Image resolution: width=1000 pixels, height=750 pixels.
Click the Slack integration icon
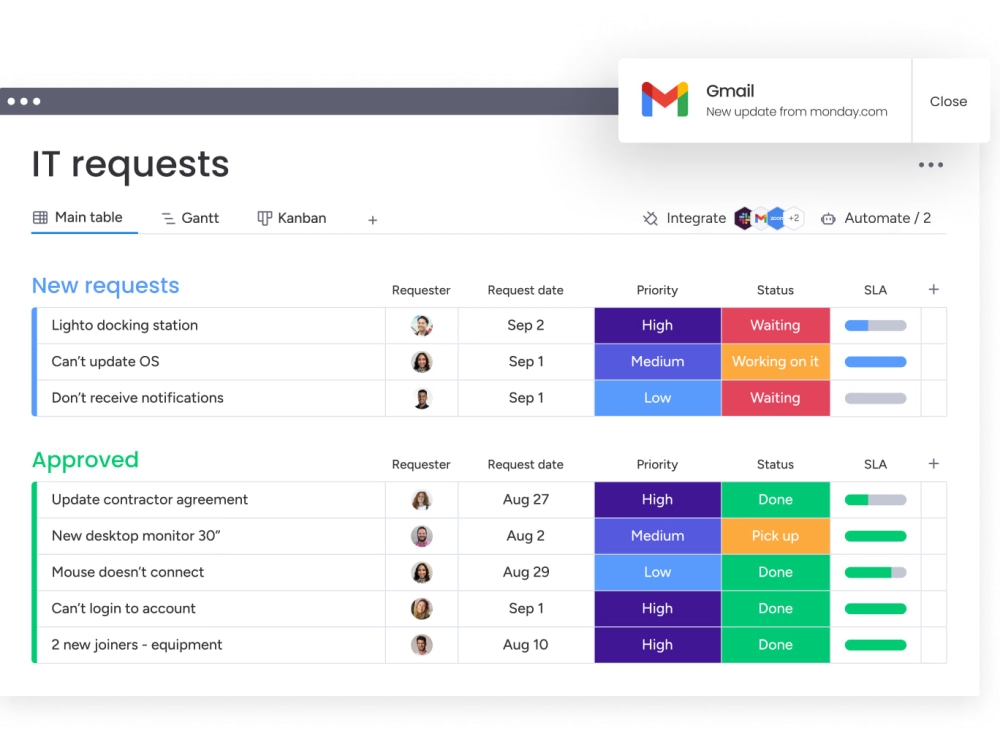tap(743, 218)
